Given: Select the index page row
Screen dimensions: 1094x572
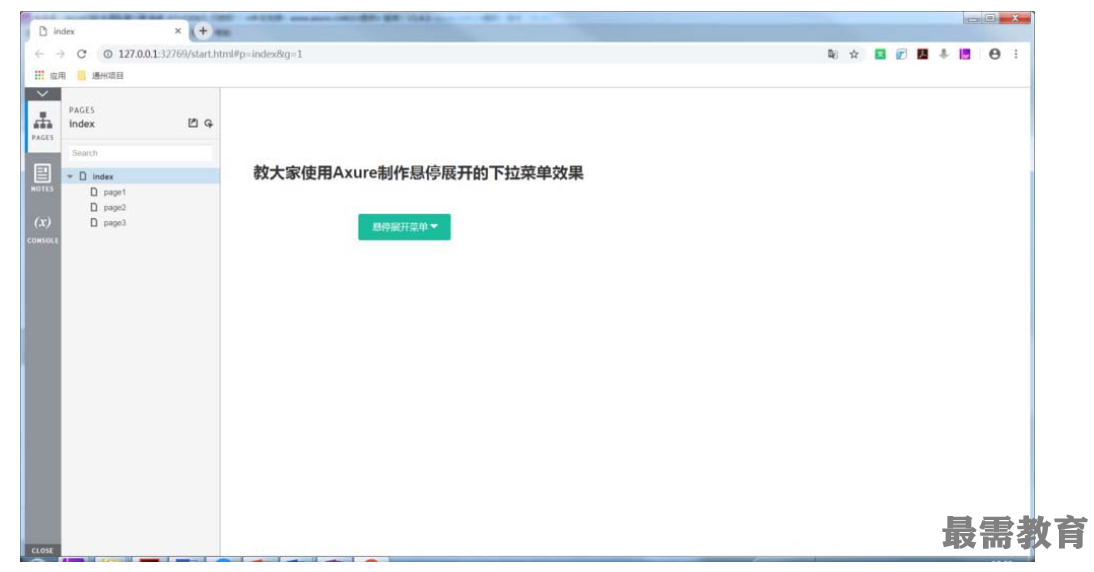Looking at the screenshot, I should [x=141, y=176].
